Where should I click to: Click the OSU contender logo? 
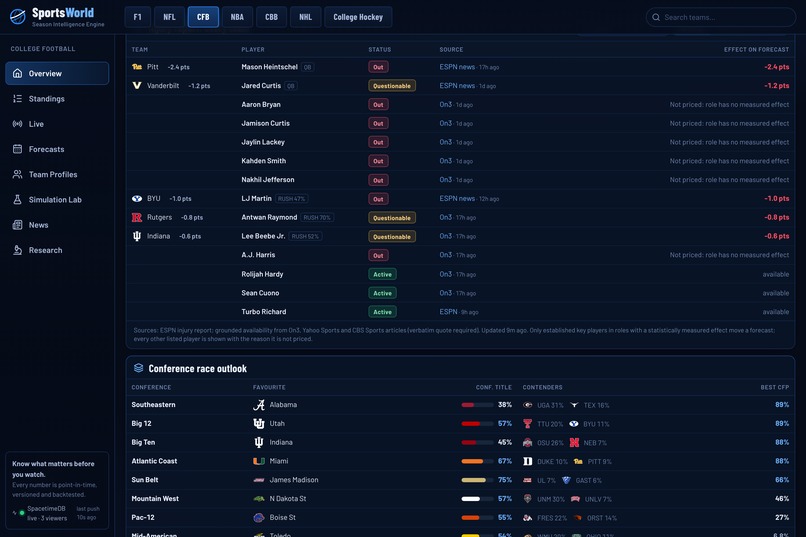coord(527,442)
